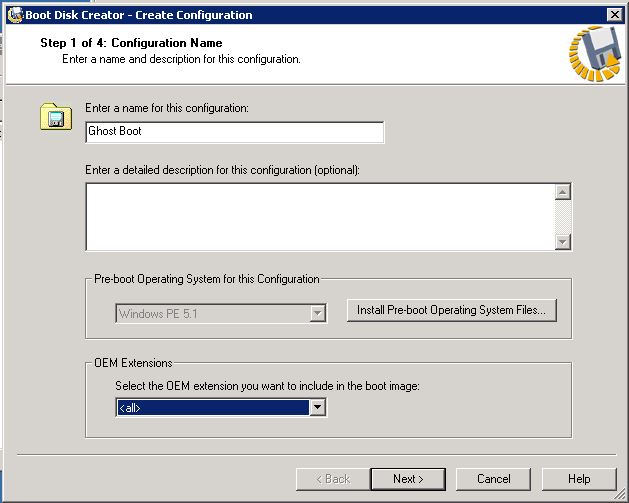
Task: Click the Cancel button
Action: [493, 479]
